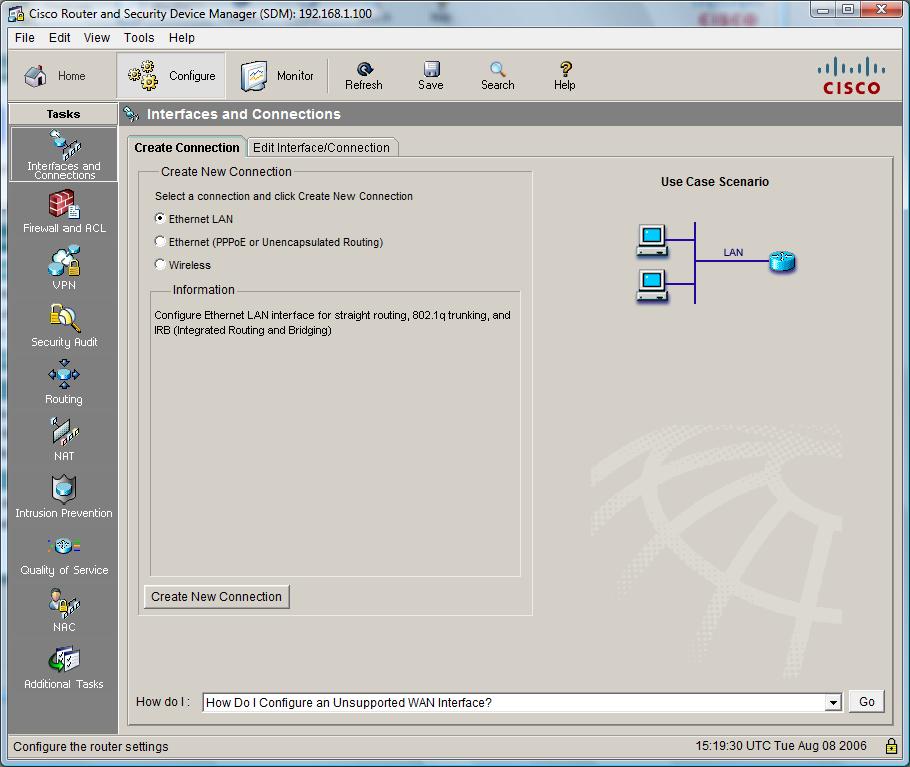Open the Firewall and ACL task
This screenshot has height=767, width=910.
coord(64,212)
